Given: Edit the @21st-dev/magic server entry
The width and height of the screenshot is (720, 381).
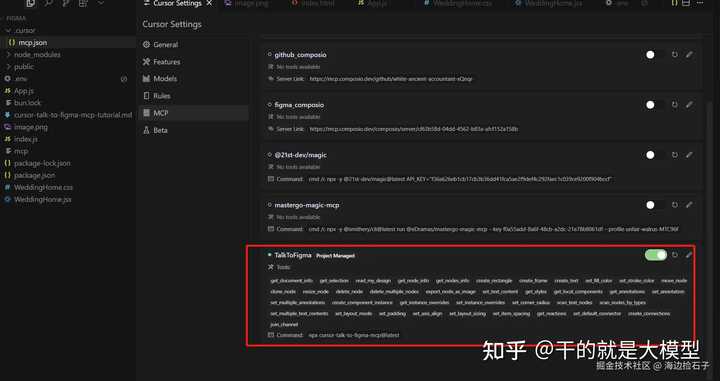Looking at the screenshot, I should 689,155.
